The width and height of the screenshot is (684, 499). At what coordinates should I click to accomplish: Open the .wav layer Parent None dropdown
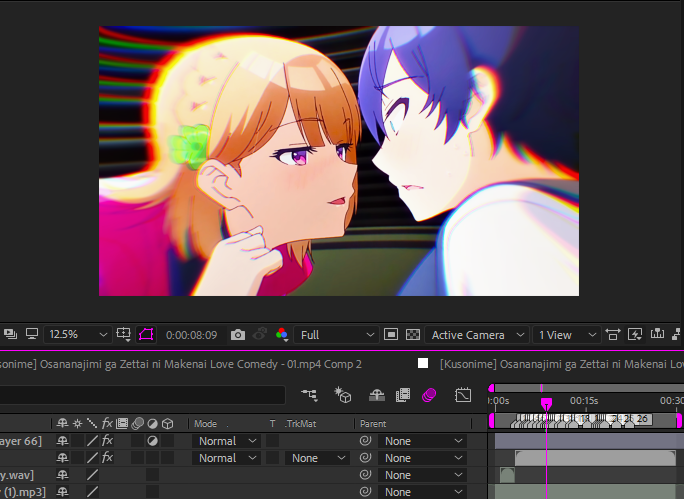(422, 475)
